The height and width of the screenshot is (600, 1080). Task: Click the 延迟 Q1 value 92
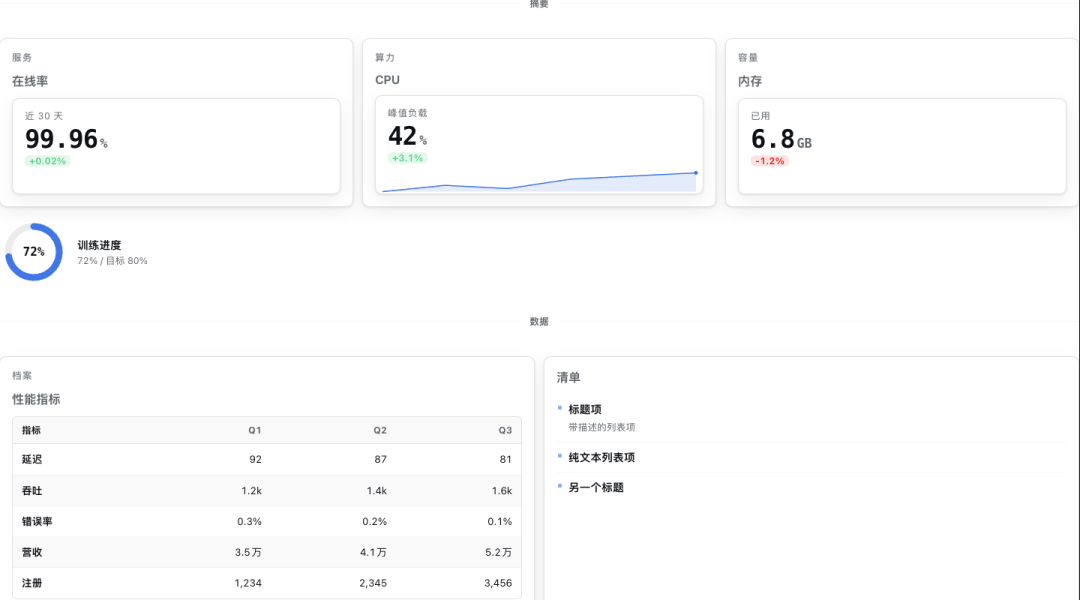[x=256, y=459]
